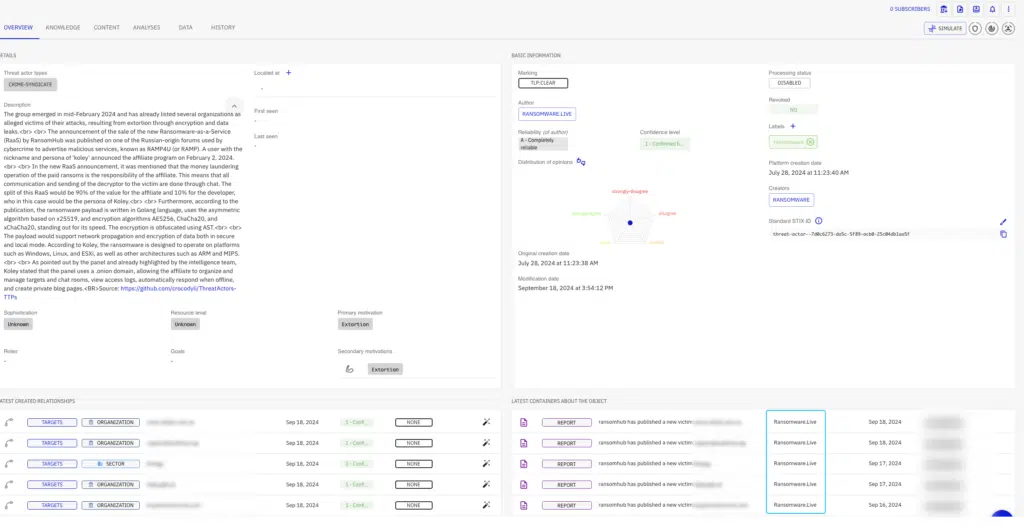The width and height of the screenshot is (1024, 527).
Task: View the History tab
Action: click(223, 27)
